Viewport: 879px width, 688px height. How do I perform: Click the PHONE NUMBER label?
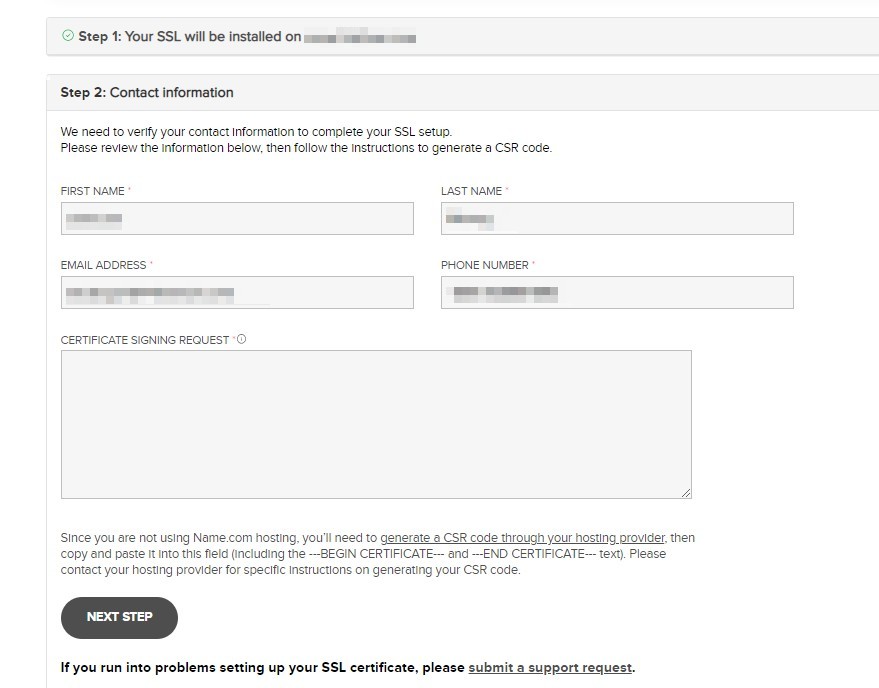pyautogui.click(x=485, y=265)
